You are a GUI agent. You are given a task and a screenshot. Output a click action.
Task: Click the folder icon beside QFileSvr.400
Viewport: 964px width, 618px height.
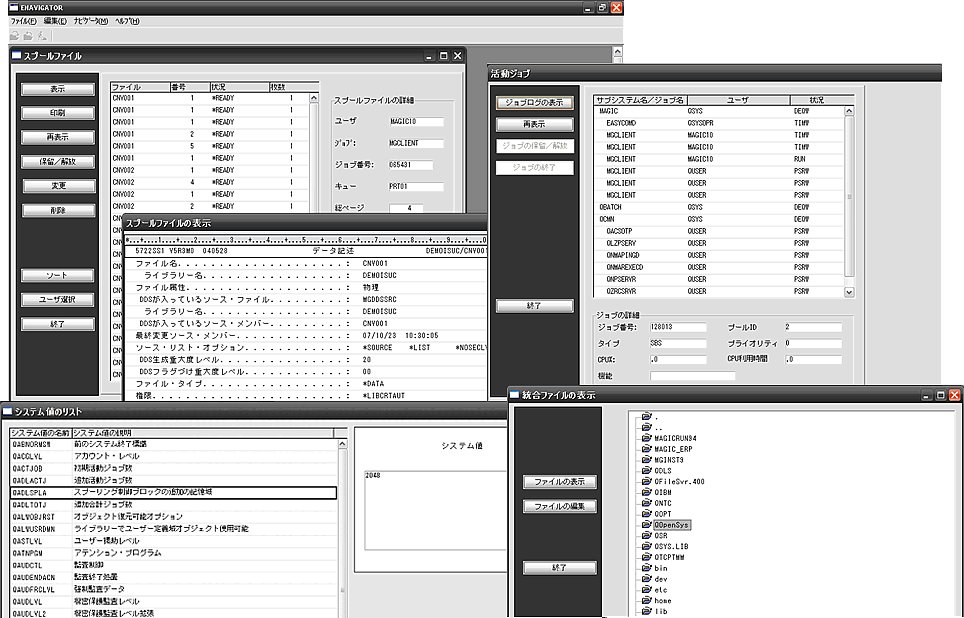tap(646, 481)
